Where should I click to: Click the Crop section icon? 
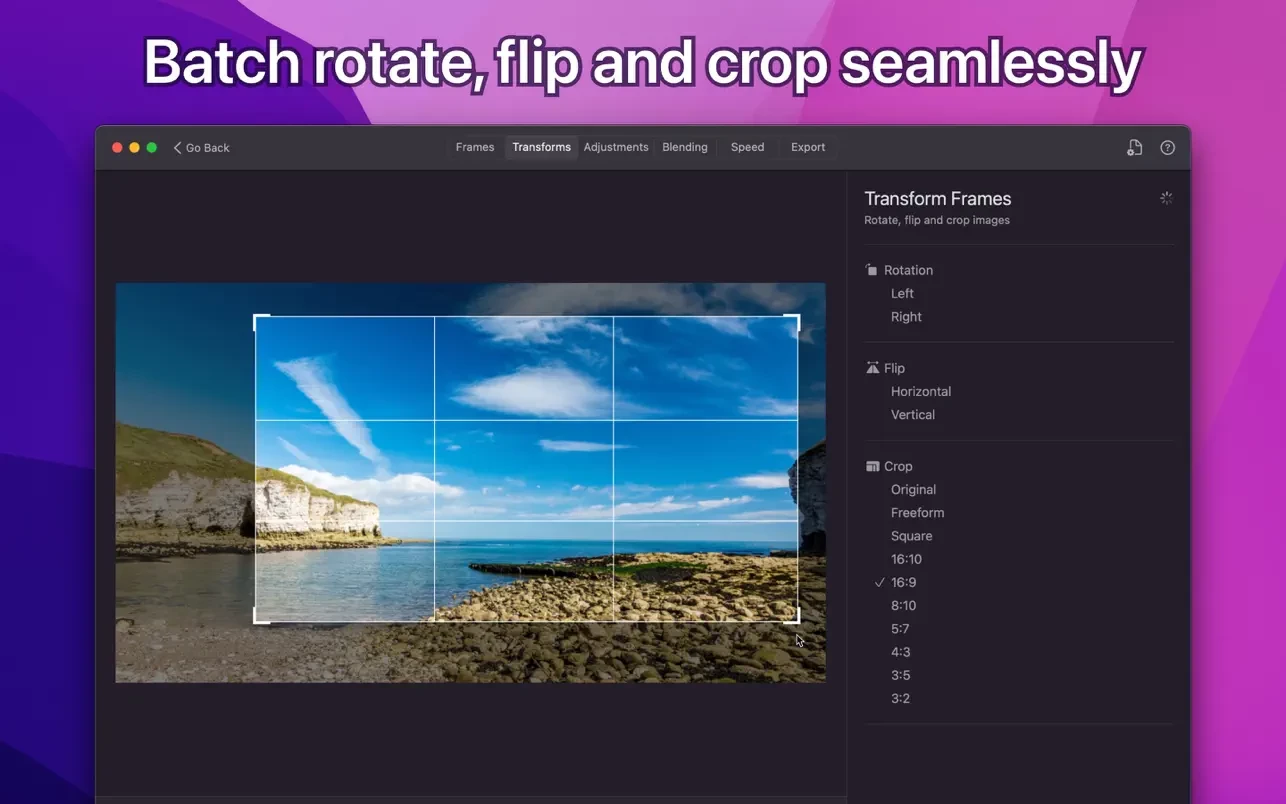coord(872,466)
